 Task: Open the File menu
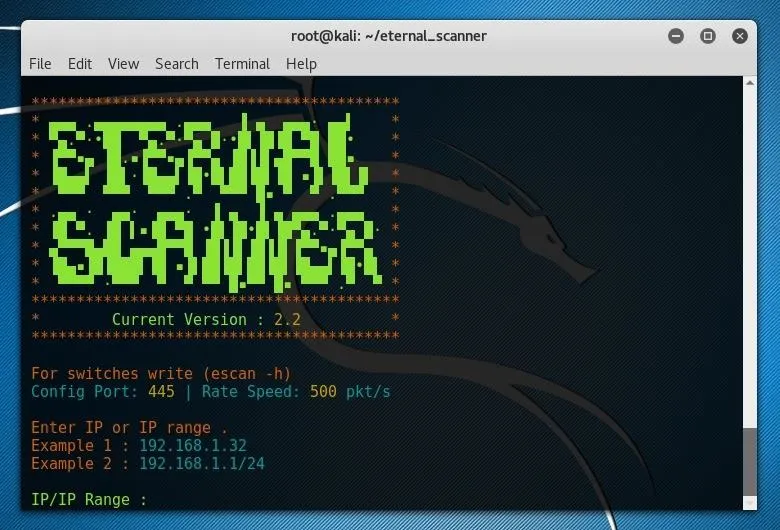[x=40, y=64]
